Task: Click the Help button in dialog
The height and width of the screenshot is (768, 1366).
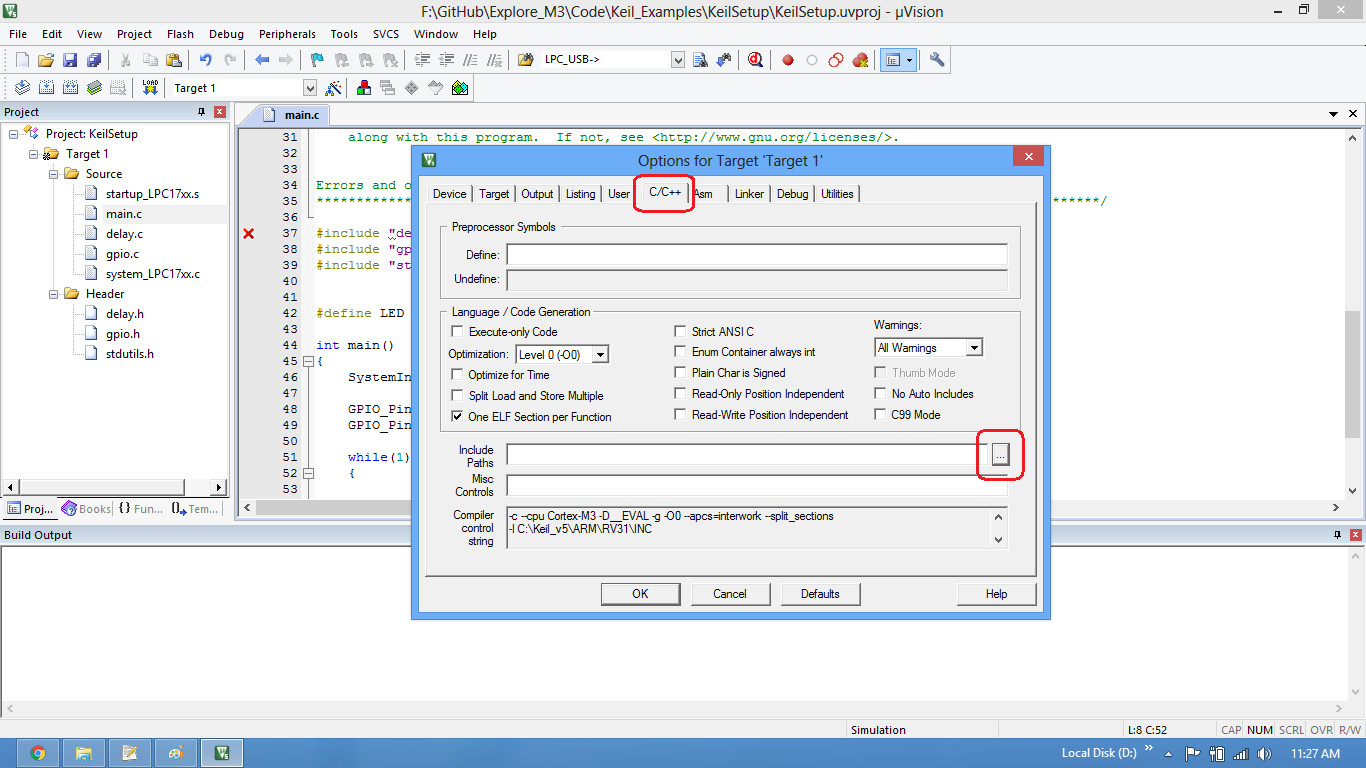Action: (x=996, y=594)
